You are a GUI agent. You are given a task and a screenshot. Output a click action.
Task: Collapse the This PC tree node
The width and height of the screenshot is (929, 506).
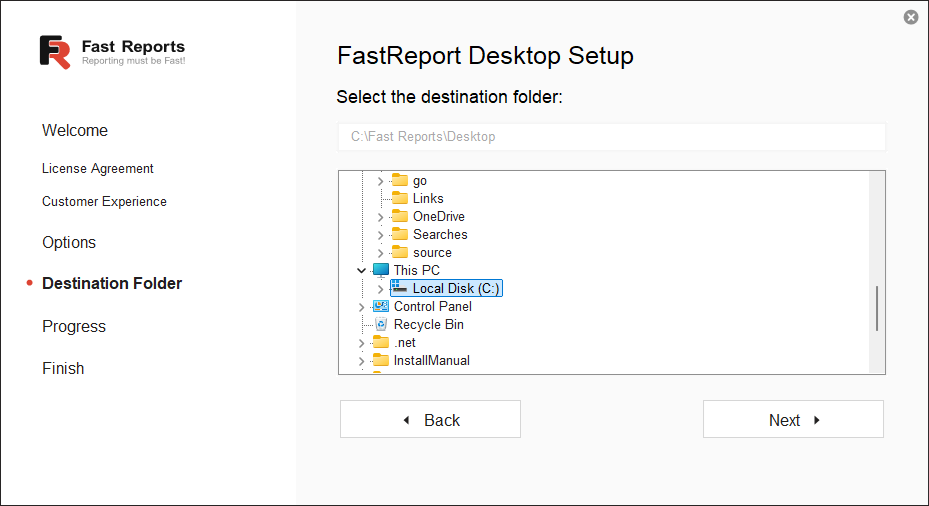361,270
